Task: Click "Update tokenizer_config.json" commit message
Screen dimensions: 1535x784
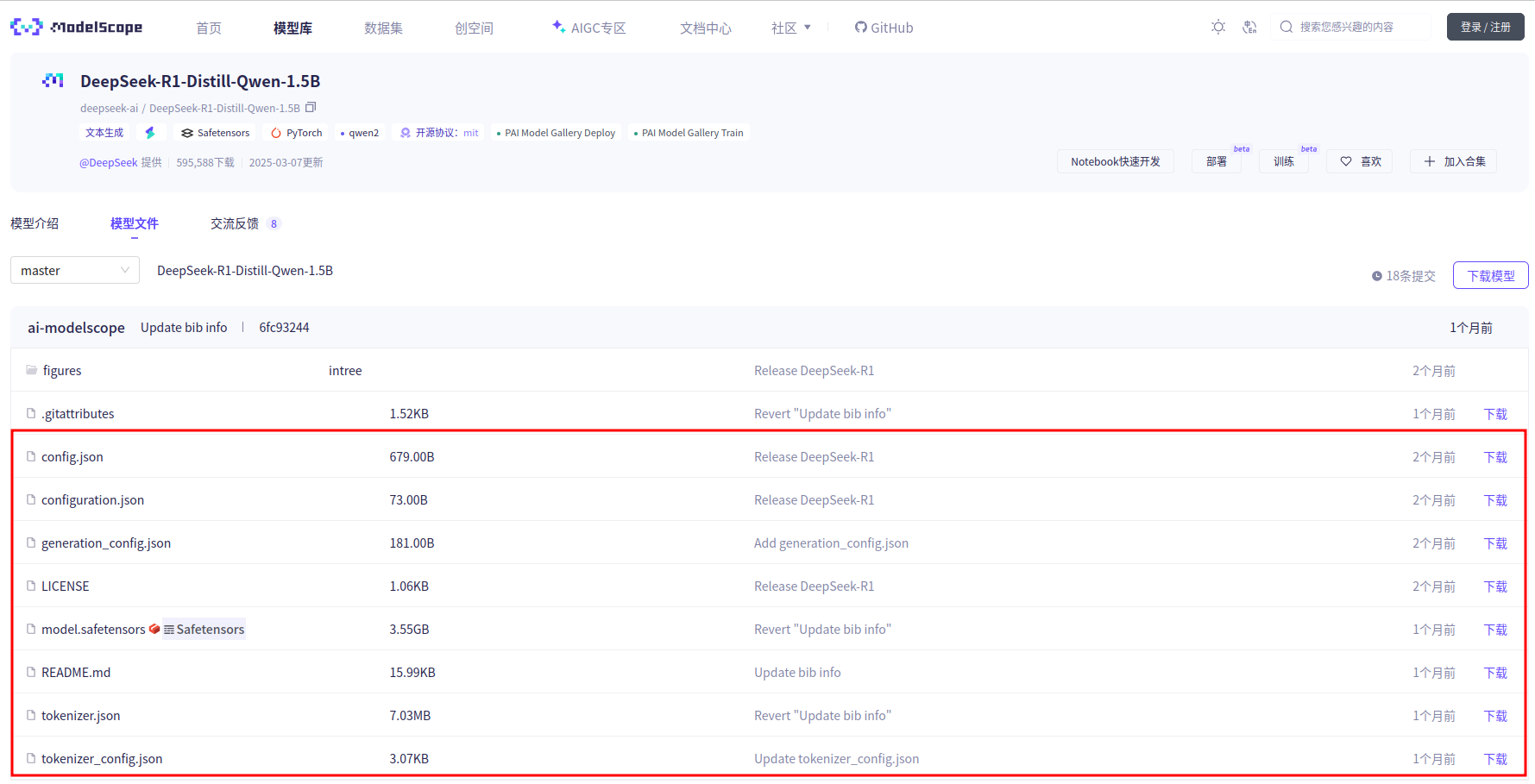Action: (836, 759)
